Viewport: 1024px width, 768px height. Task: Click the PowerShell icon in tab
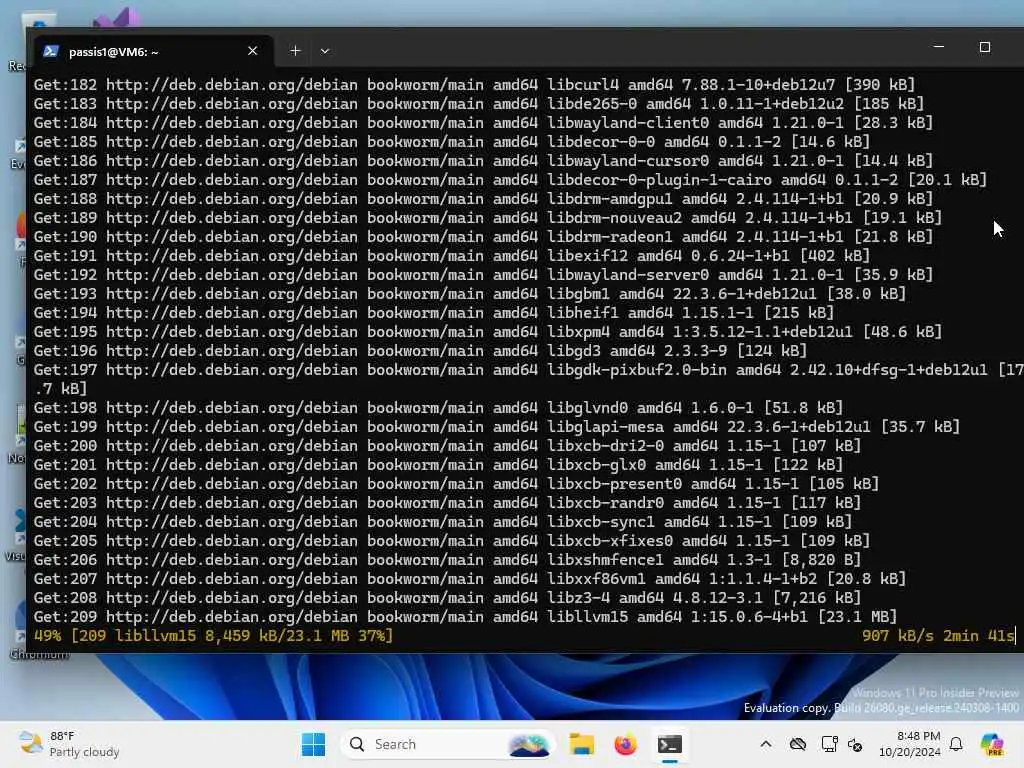coord(51,51)
